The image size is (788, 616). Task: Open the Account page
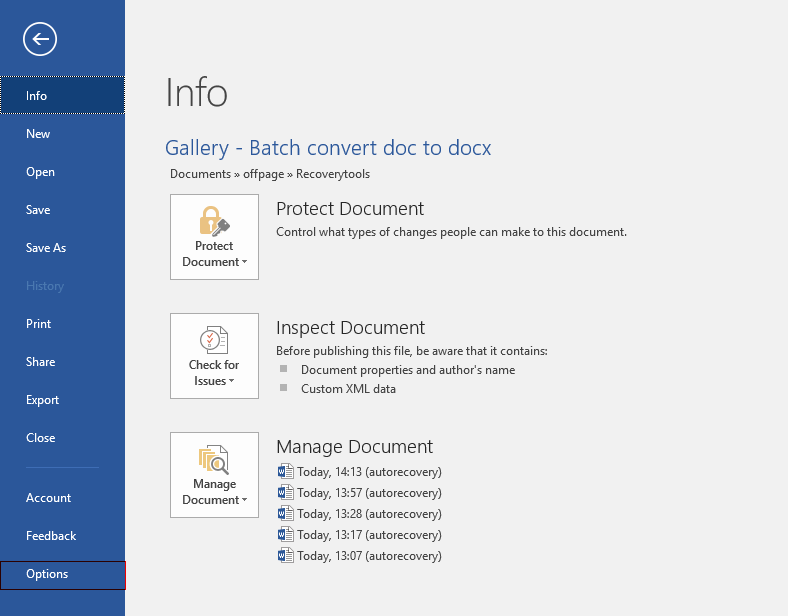point(62,498)
